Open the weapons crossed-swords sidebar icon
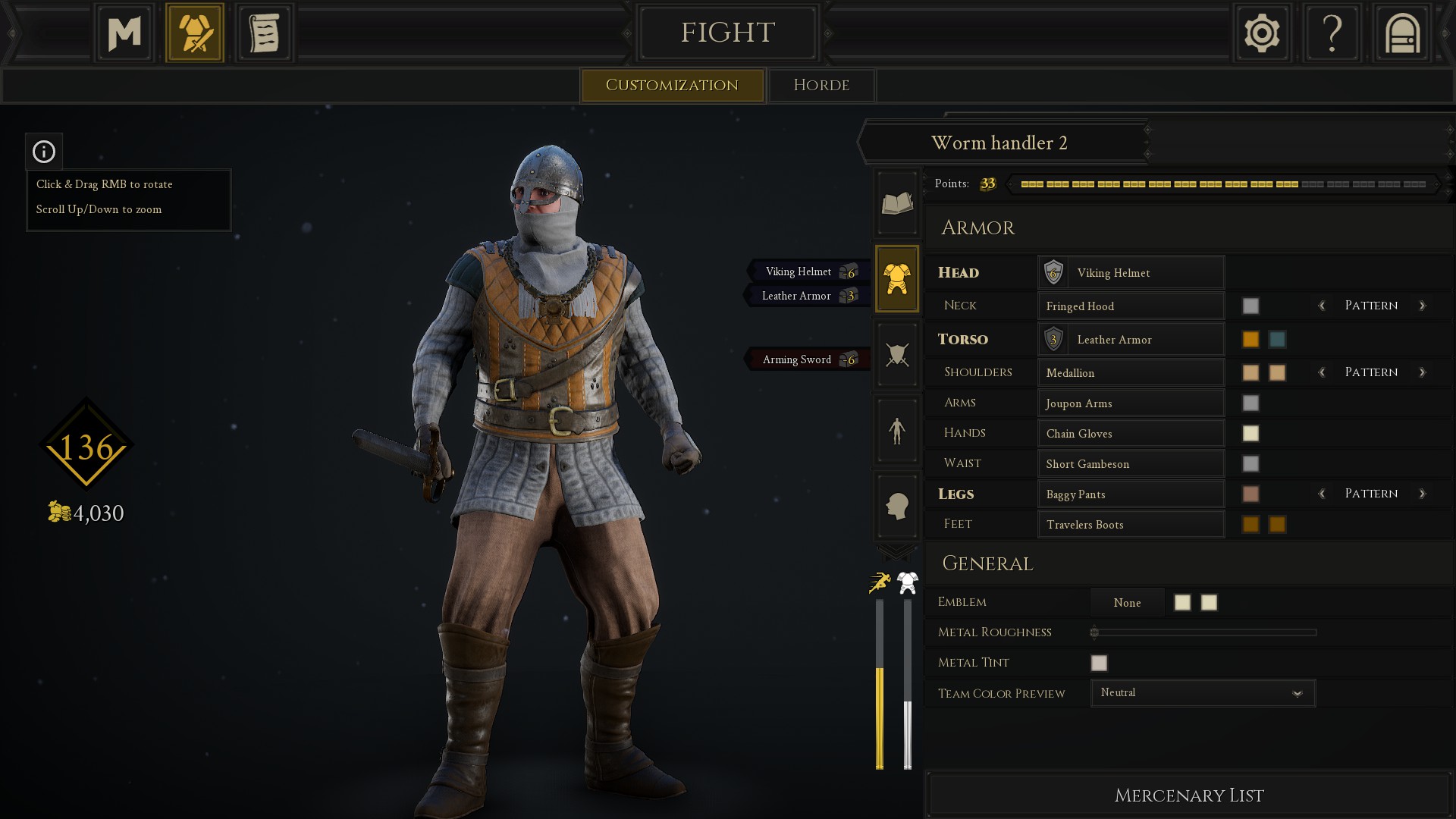Screen dimensions: 1456x819 tap(897, 354)
